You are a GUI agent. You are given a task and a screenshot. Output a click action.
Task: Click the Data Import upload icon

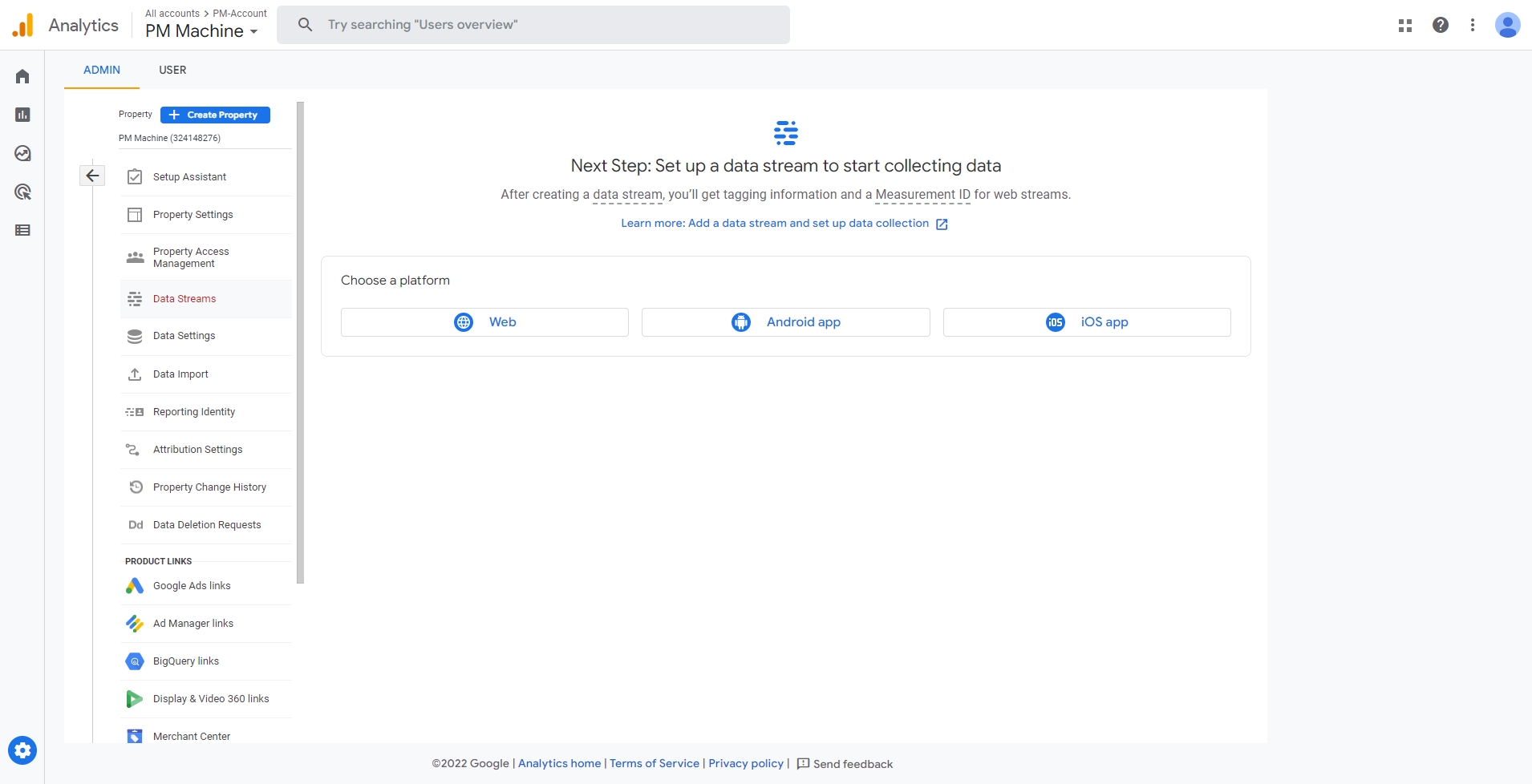click(135, 374)
